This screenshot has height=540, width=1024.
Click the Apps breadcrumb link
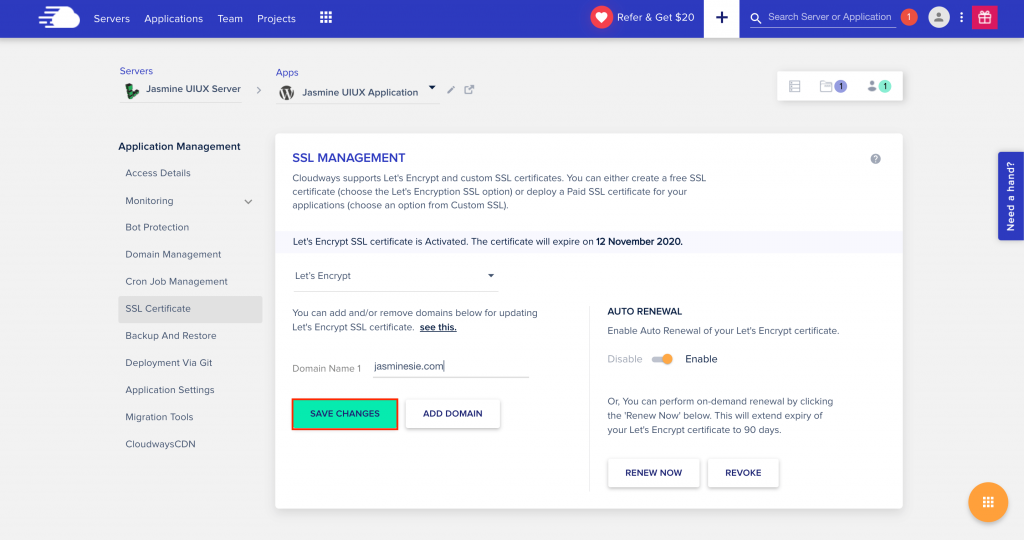point(287,72)
